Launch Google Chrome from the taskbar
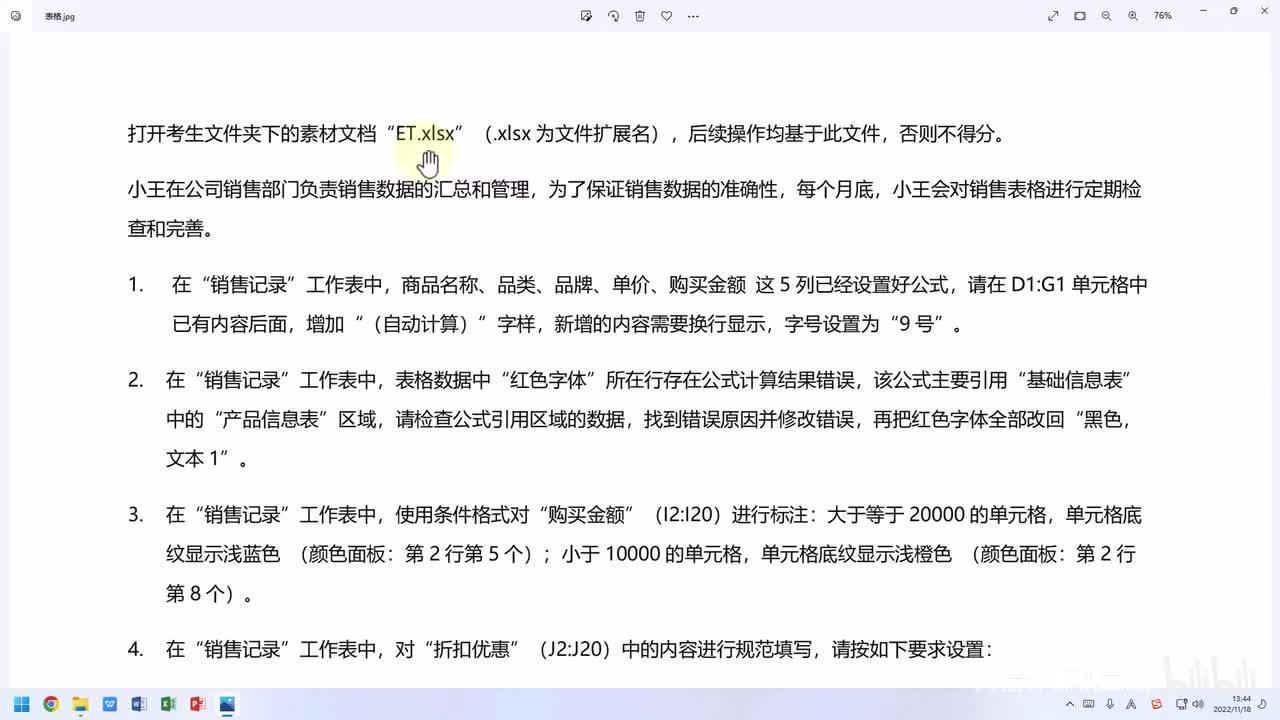Viewport: 1280px width, 720px height. (51, 704)
